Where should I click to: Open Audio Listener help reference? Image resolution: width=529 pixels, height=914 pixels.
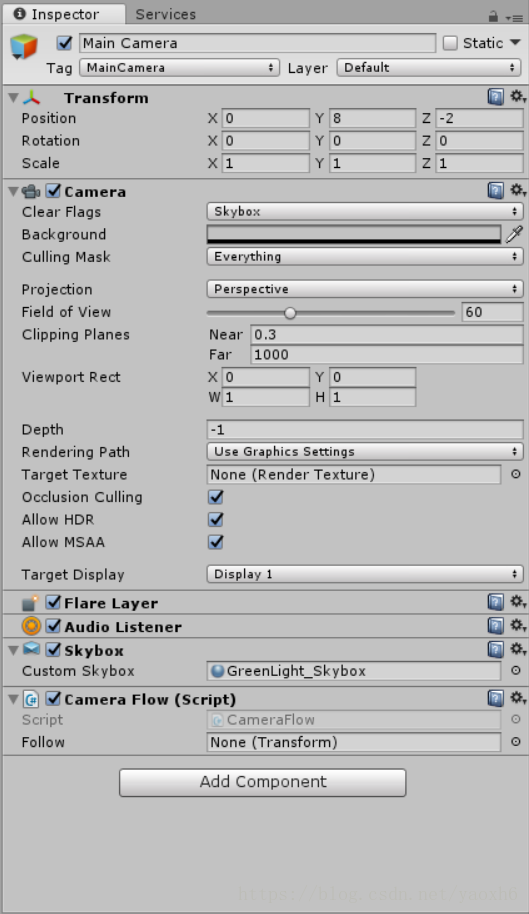[x=495, y=626]
